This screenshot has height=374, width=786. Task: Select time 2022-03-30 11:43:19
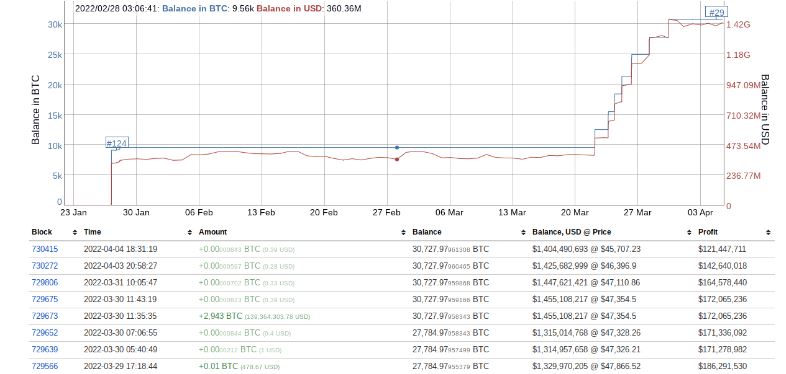coord(120,299)
